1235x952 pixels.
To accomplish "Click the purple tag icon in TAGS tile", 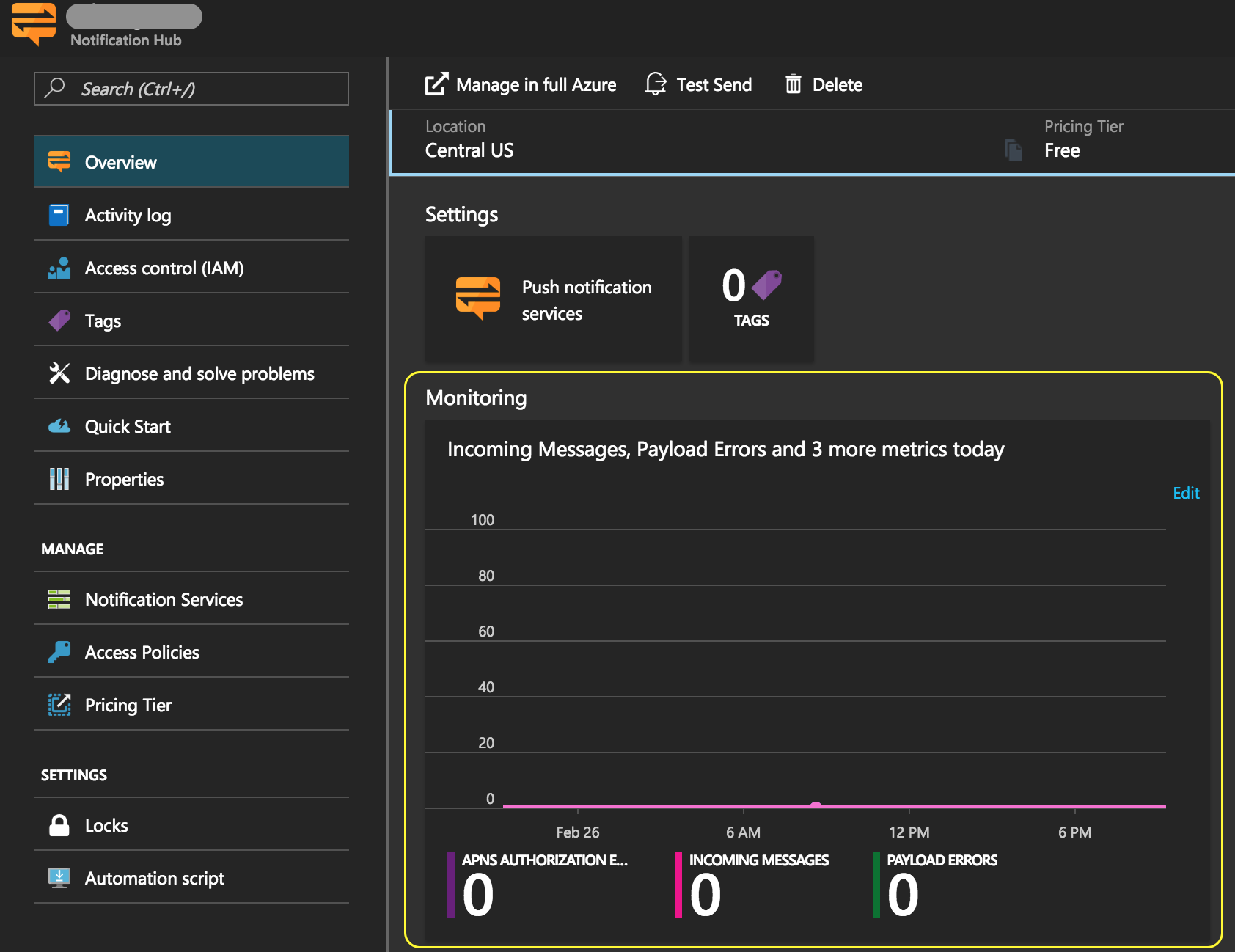I will 766,285.
